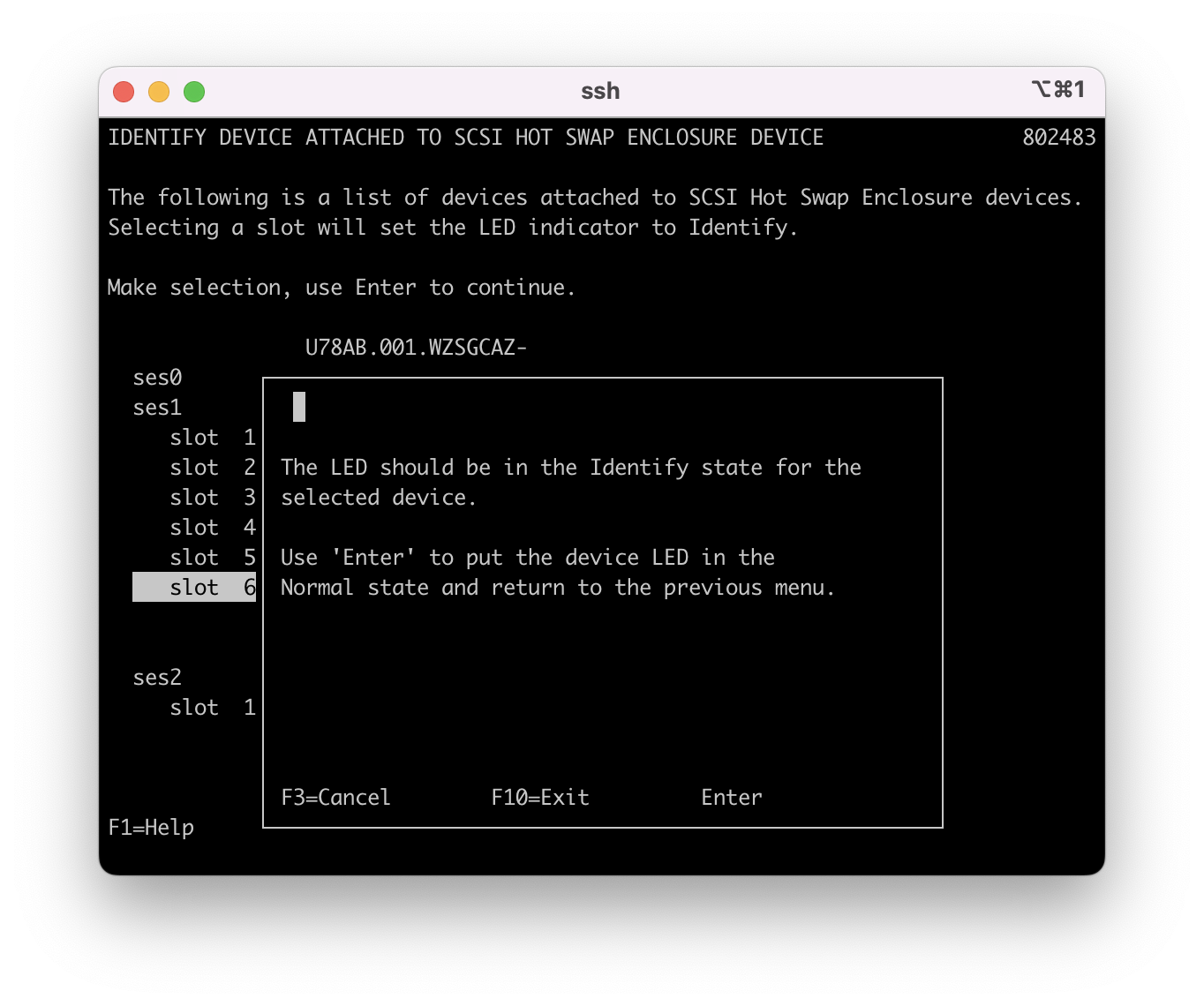
Task: Click the "Use 'Enter' to put the device" line
Action: point(528,558)
